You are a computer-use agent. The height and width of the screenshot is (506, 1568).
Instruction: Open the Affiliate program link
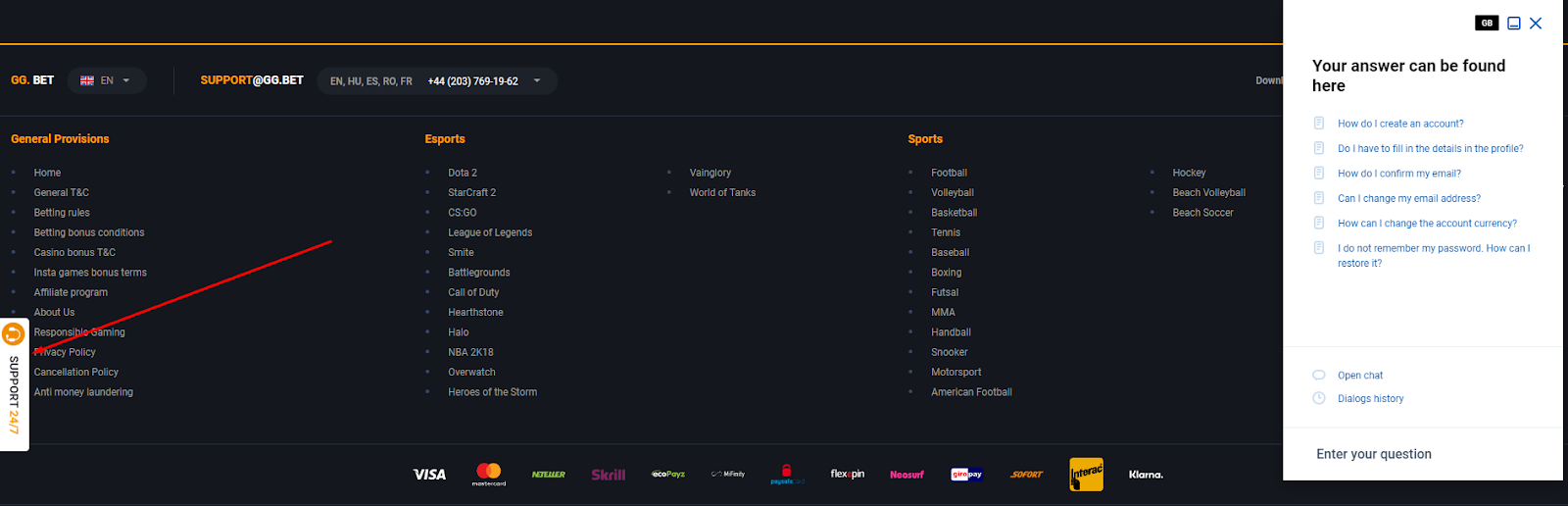tap(71, 292)
